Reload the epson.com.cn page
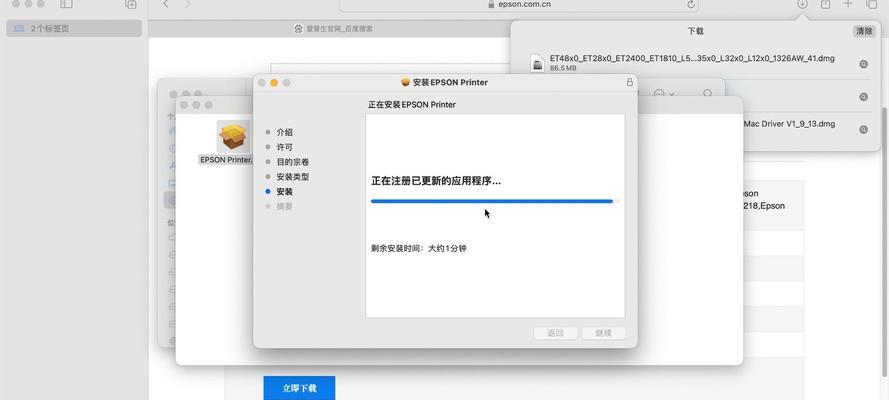The width and height of the screenshot is (889, 400). tap(691, 5)
